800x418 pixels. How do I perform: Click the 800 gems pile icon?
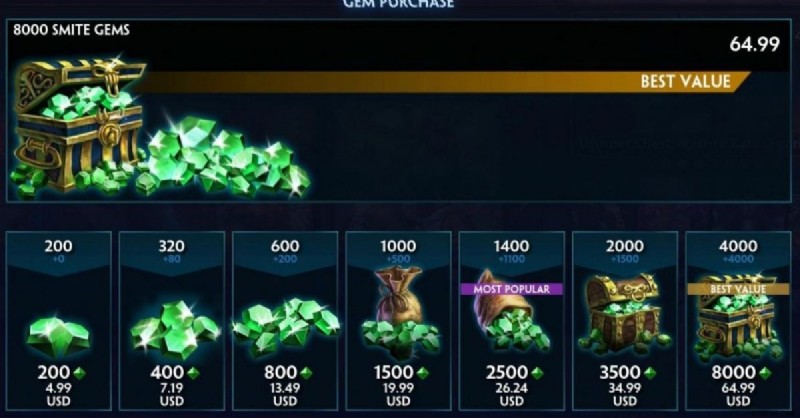coord(286,327)
